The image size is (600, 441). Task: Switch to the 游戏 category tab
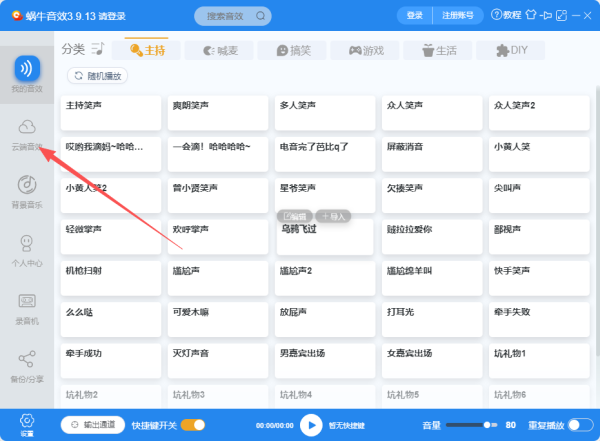[x=365, y=50]
